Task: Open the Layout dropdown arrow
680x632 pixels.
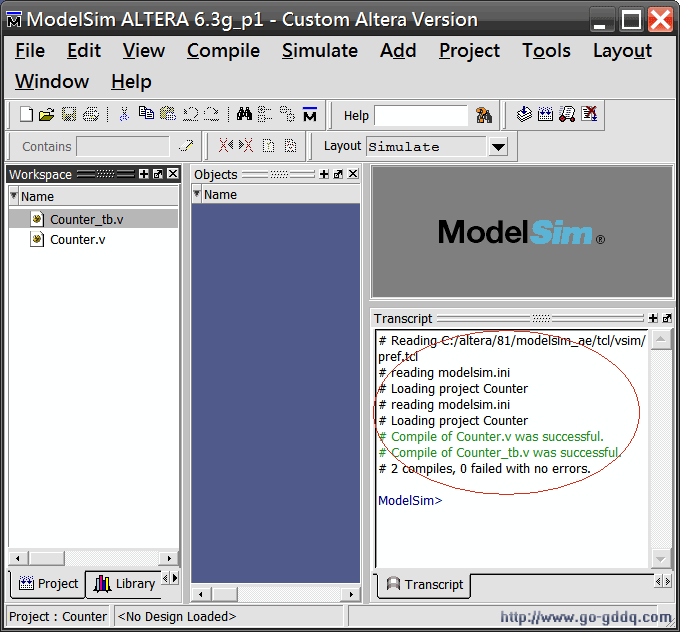Action: (498, 147)
